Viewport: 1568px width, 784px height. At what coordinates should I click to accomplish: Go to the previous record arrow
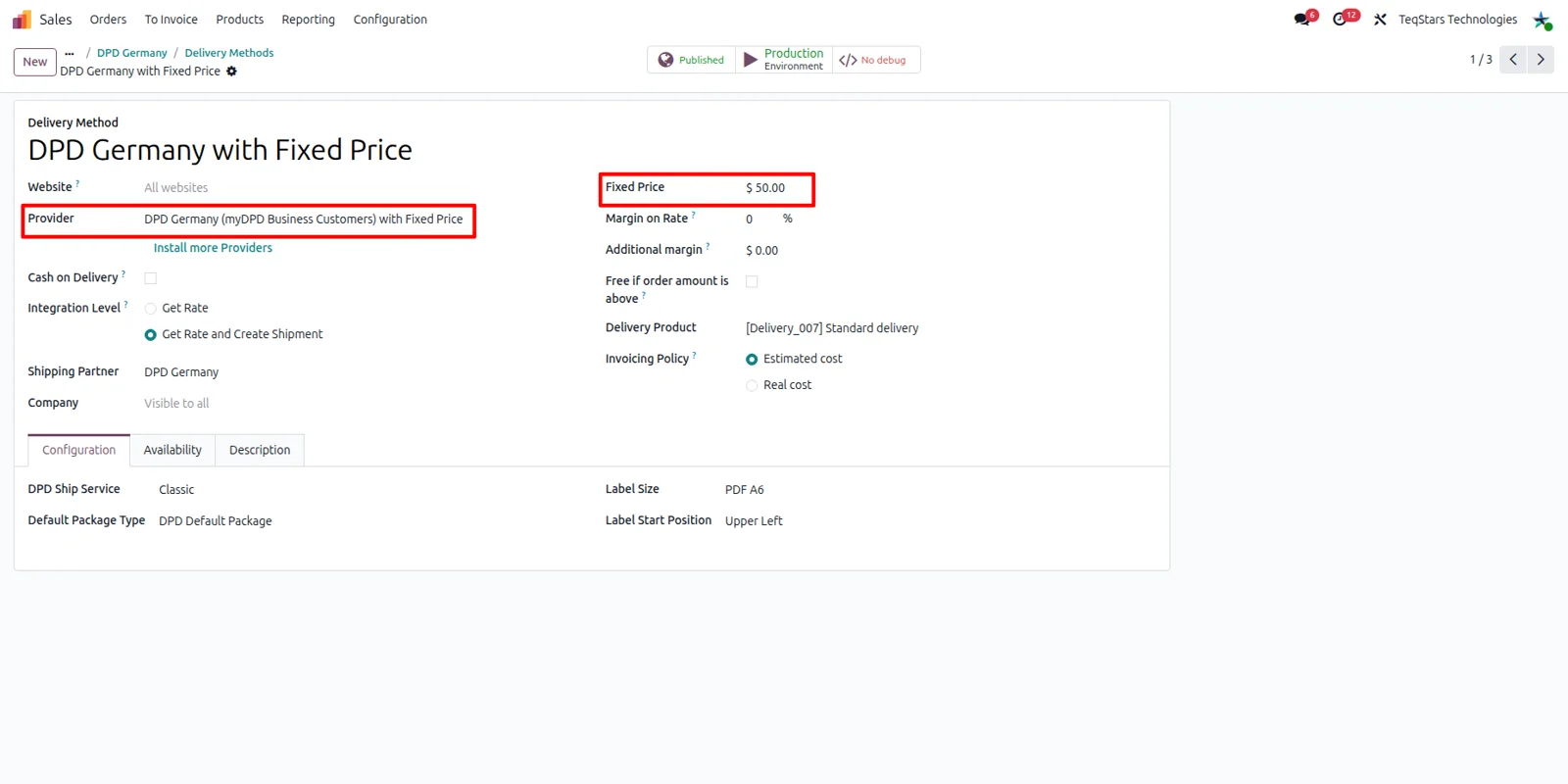click(1513, 60)
